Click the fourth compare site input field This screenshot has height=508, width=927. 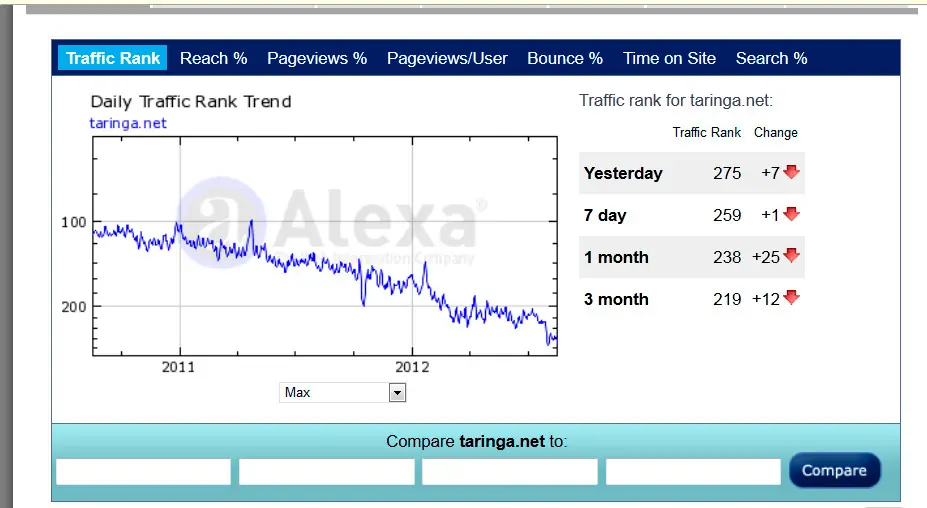click(x=693, y=472)
